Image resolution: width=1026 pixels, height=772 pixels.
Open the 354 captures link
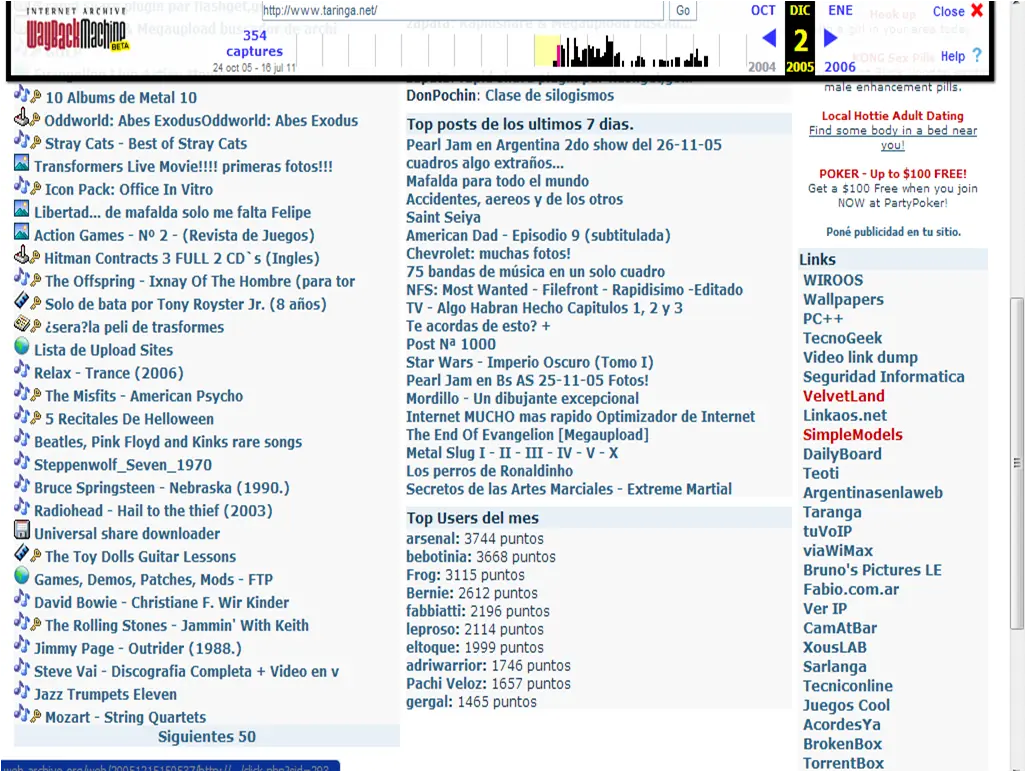coord(255,43)
